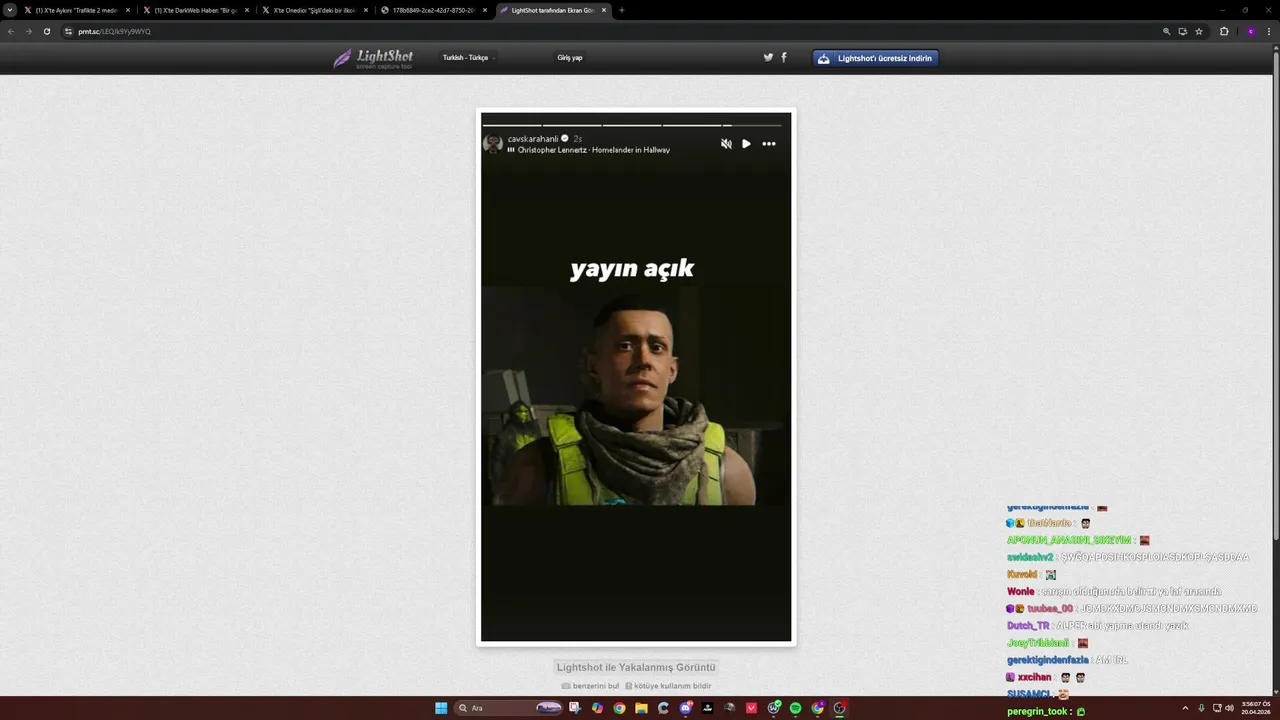Open the tab search dropdown arrow
This screenshot has height=720, width=1280.
(10, 10)
